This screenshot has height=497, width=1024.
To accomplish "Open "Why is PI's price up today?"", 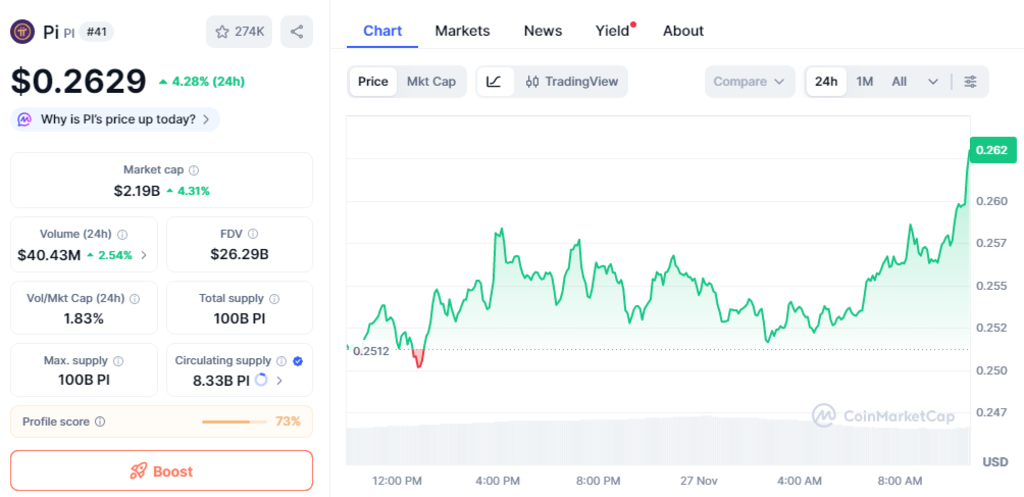I will tap(115, 119).
